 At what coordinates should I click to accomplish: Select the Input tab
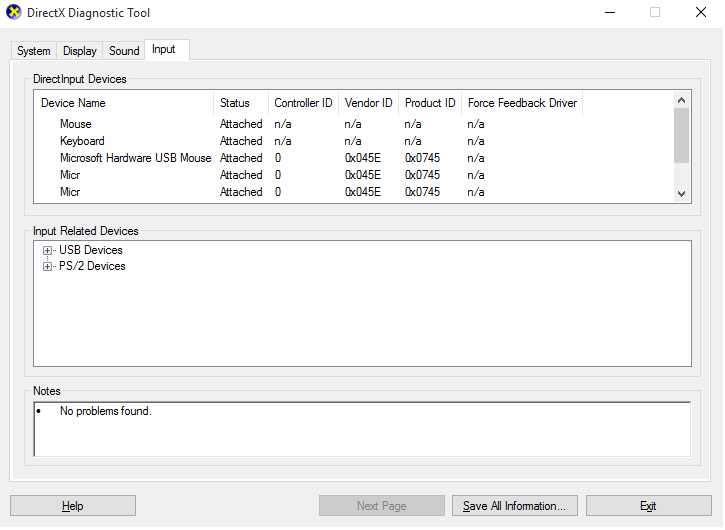[164, 50]
